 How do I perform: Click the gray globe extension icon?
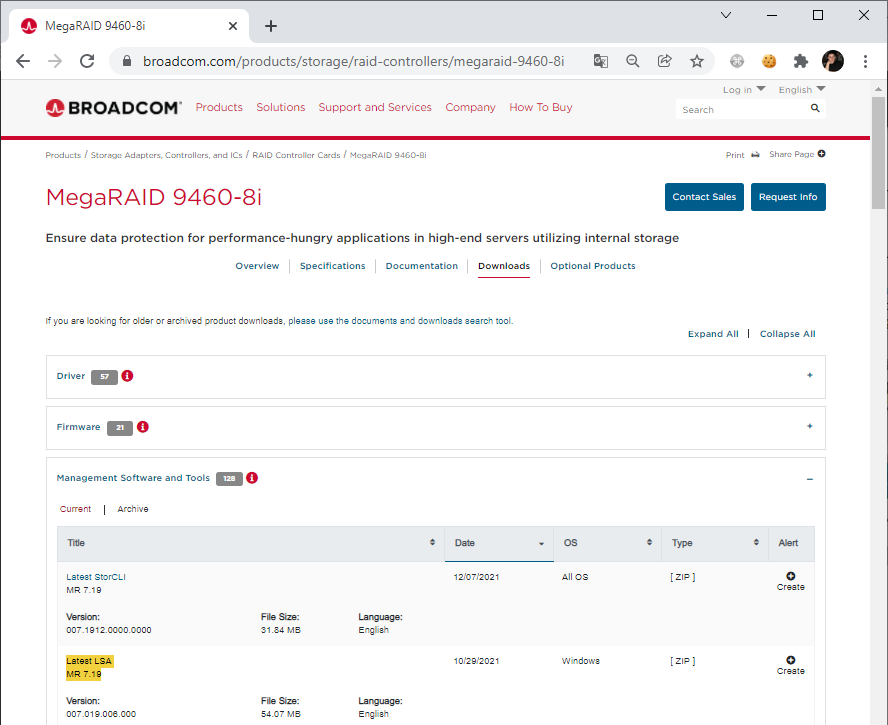click(737, 61)
